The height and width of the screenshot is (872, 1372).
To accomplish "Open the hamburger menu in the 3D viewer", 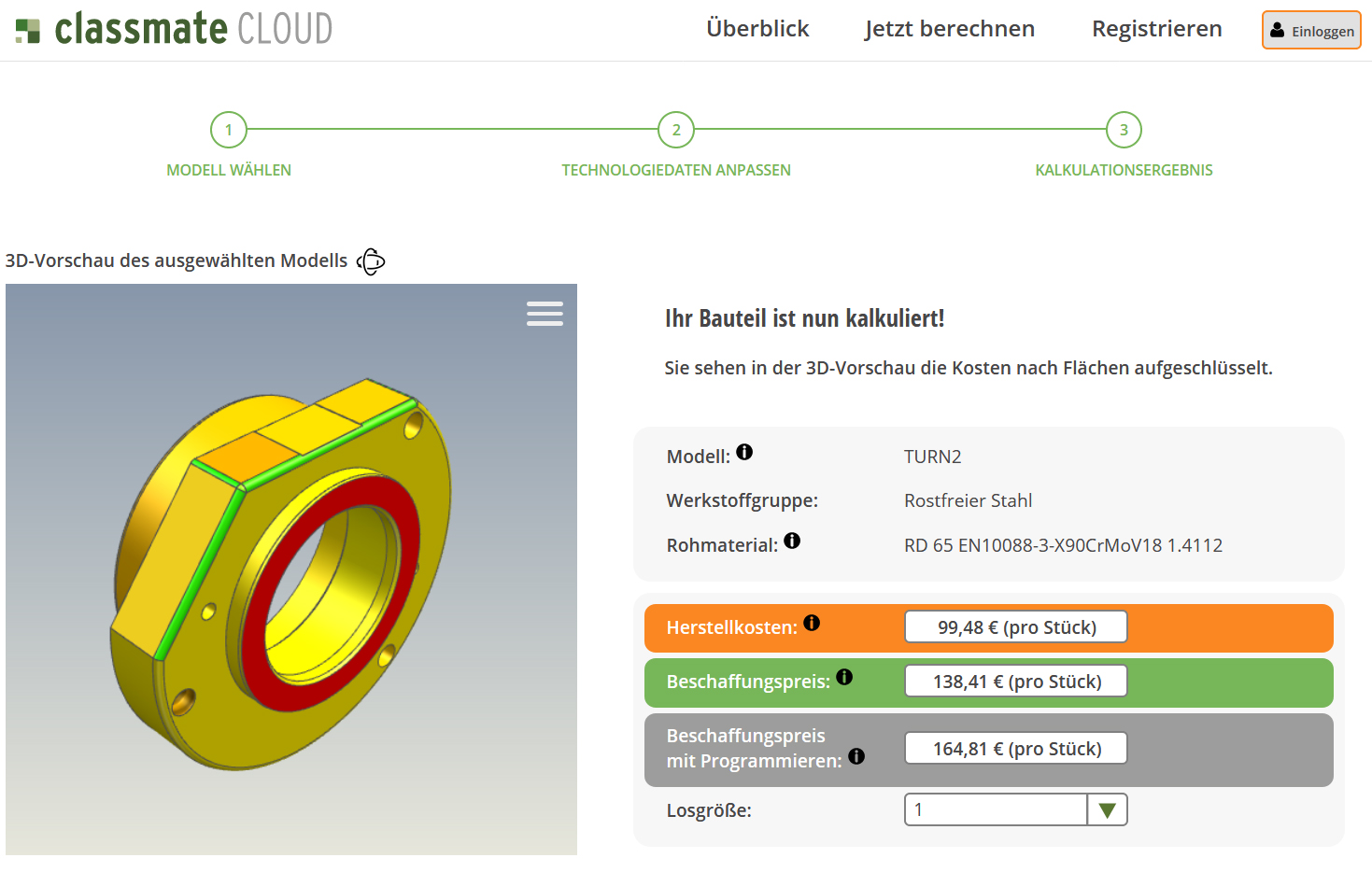I will pyautogui.click(x=545, y=314).
